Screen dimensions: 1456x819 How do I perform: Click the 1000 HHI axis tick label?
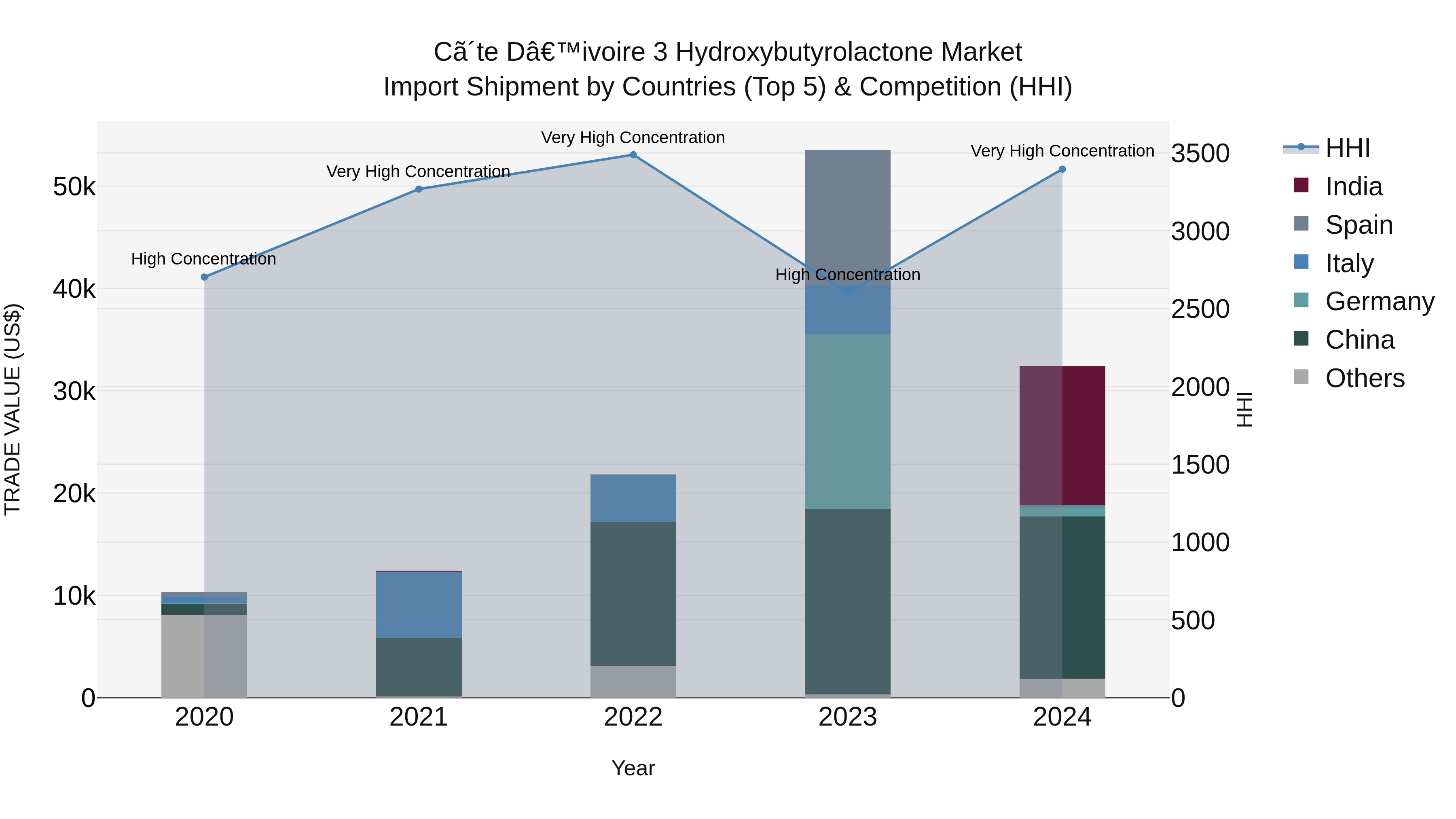click(x=1200, y=543)
